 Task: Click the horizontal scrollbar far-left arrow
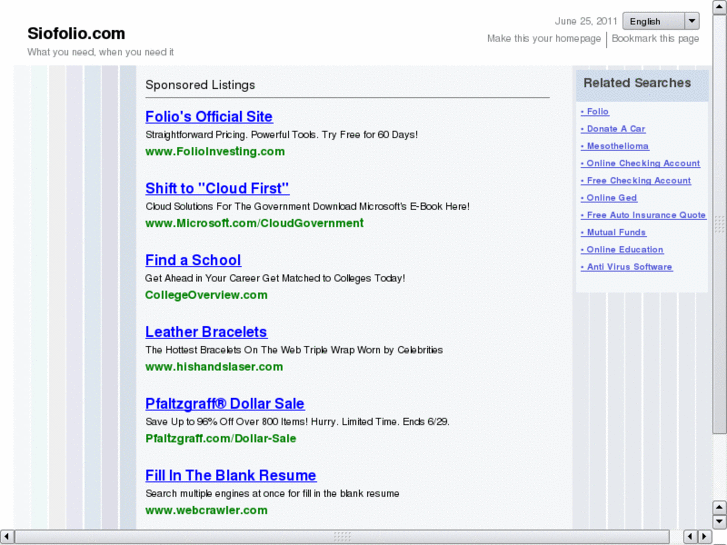point(7,537)
